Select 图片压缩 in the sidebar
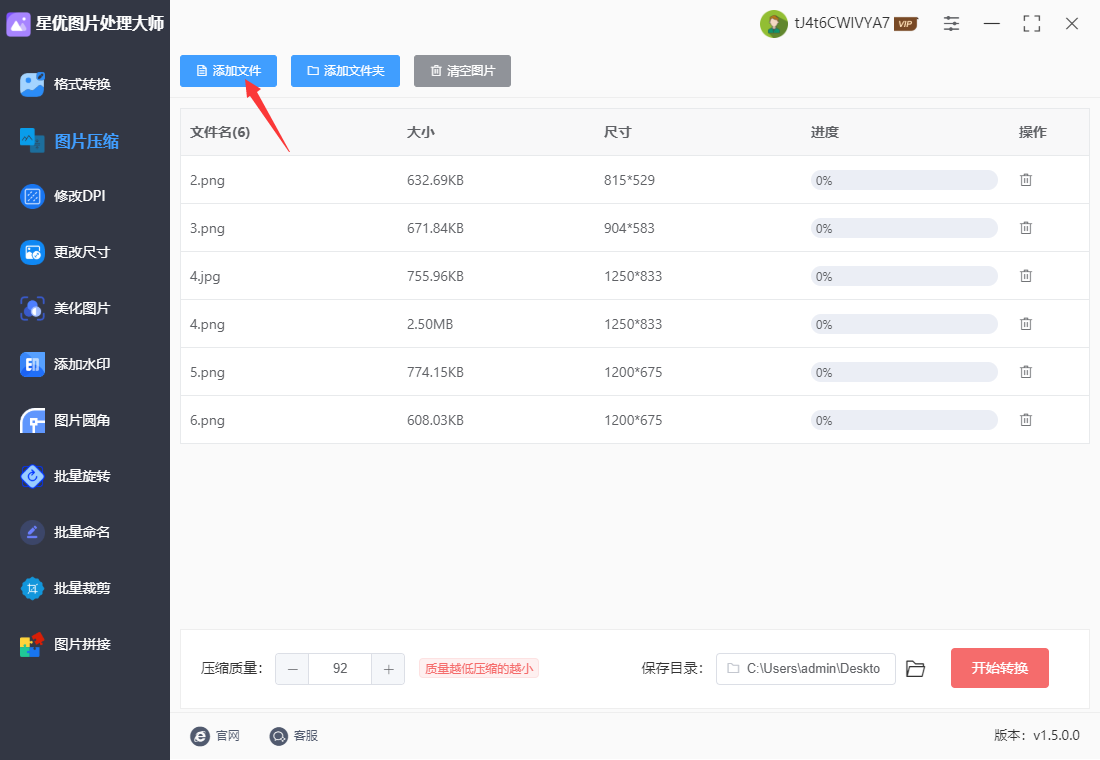 (x=69, y=141)
